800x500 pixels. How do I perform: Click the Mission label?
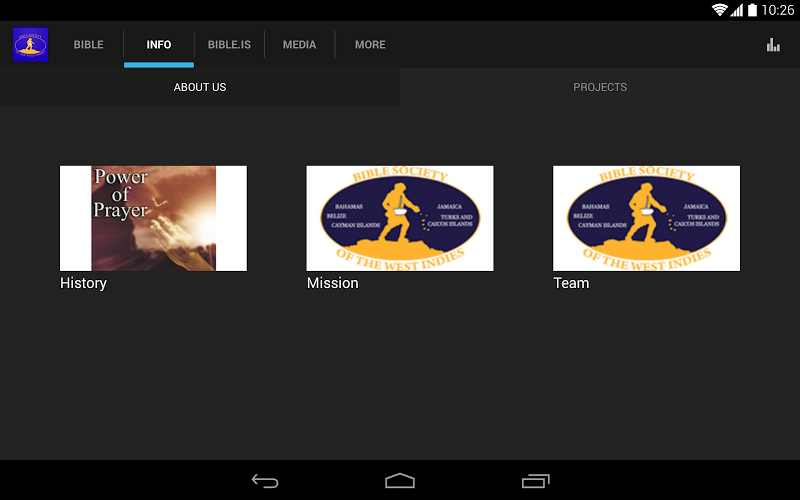pyautogui.click(x=332, y=283)
